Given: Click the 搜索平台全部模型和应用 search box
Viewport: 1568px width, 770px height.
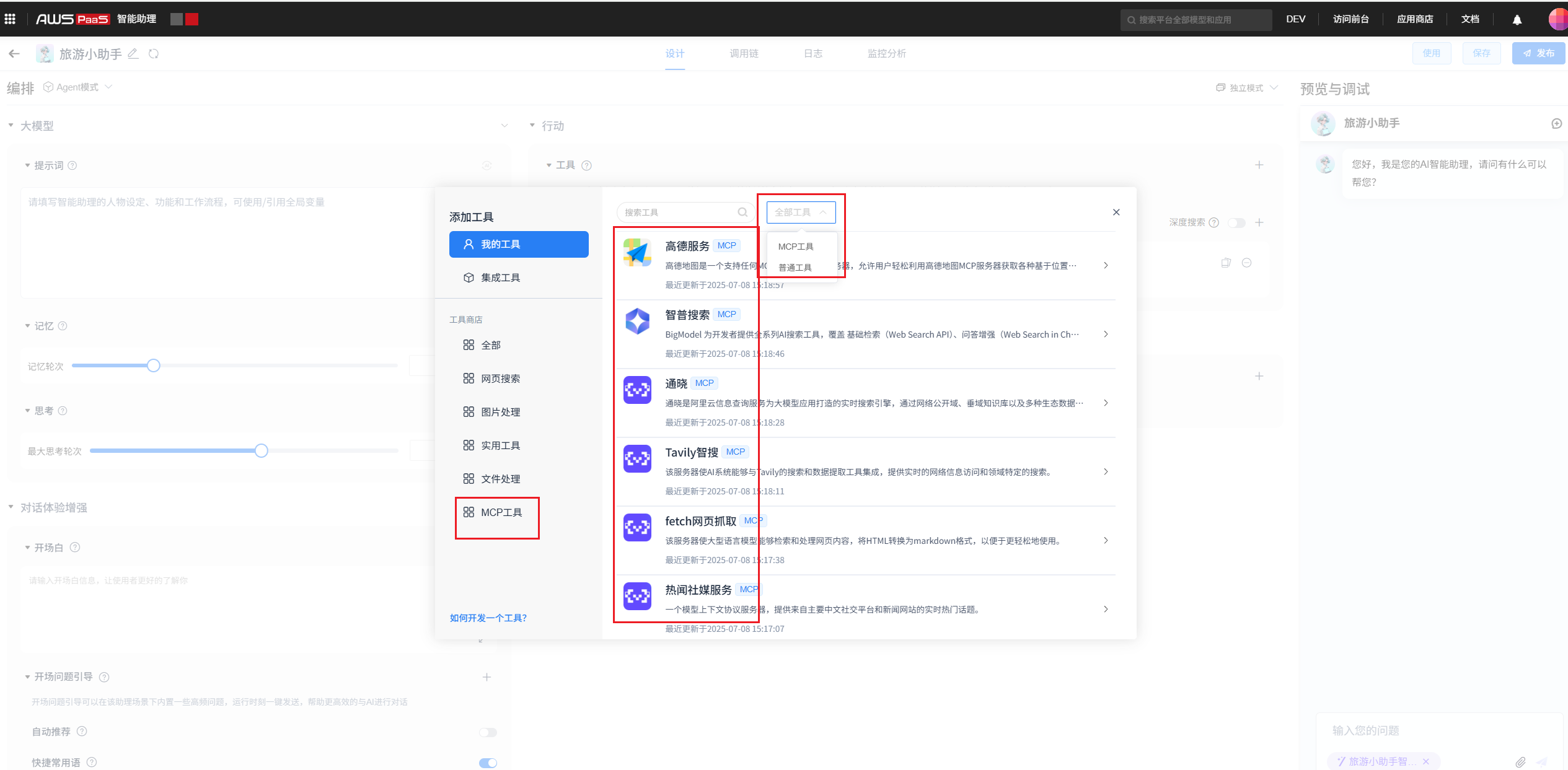Looking at the screenshot, I should point(1196,20).
